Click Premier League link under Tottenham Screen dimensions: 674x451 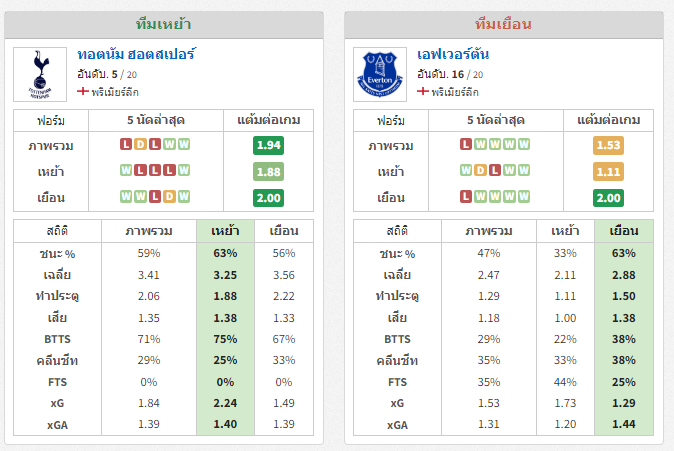click(x=115, y=92)
